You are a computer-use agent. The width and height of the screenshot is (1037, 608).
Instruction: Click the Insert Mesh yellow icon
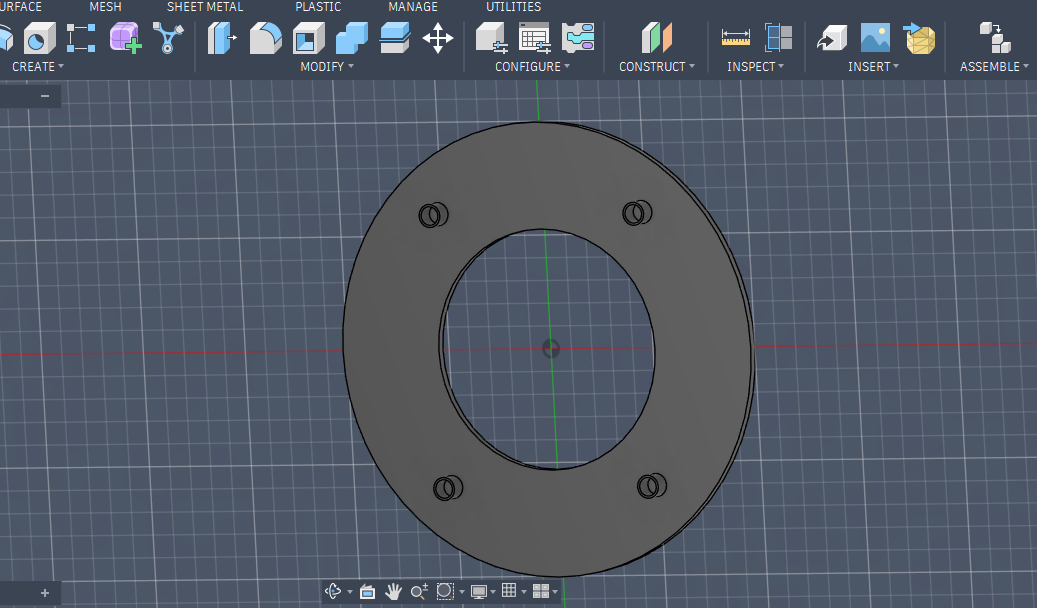point(919,38)
